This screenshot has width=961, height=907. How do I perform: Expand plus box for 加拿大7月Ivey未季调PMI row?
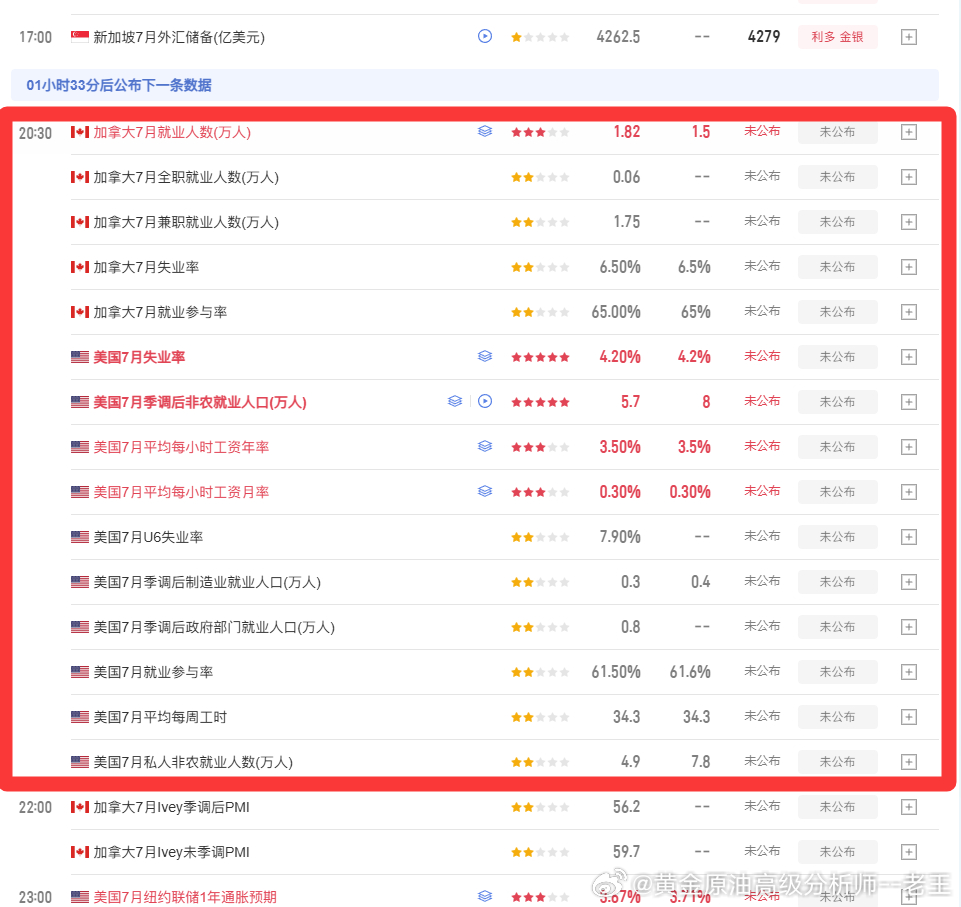pyautogui.click(x=909, y=852)
